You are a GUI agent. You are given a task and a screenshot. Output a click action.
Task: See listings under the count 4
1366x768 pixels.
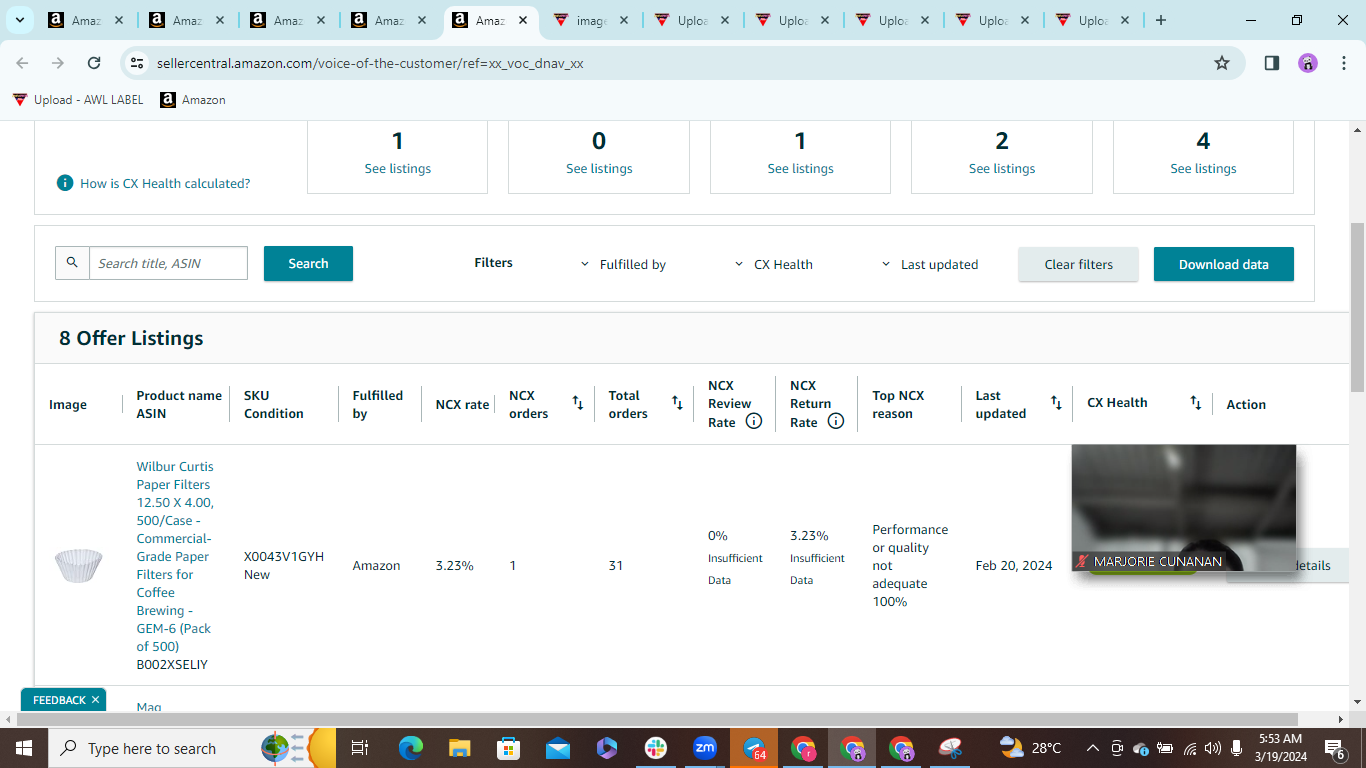pos(1203,168)
